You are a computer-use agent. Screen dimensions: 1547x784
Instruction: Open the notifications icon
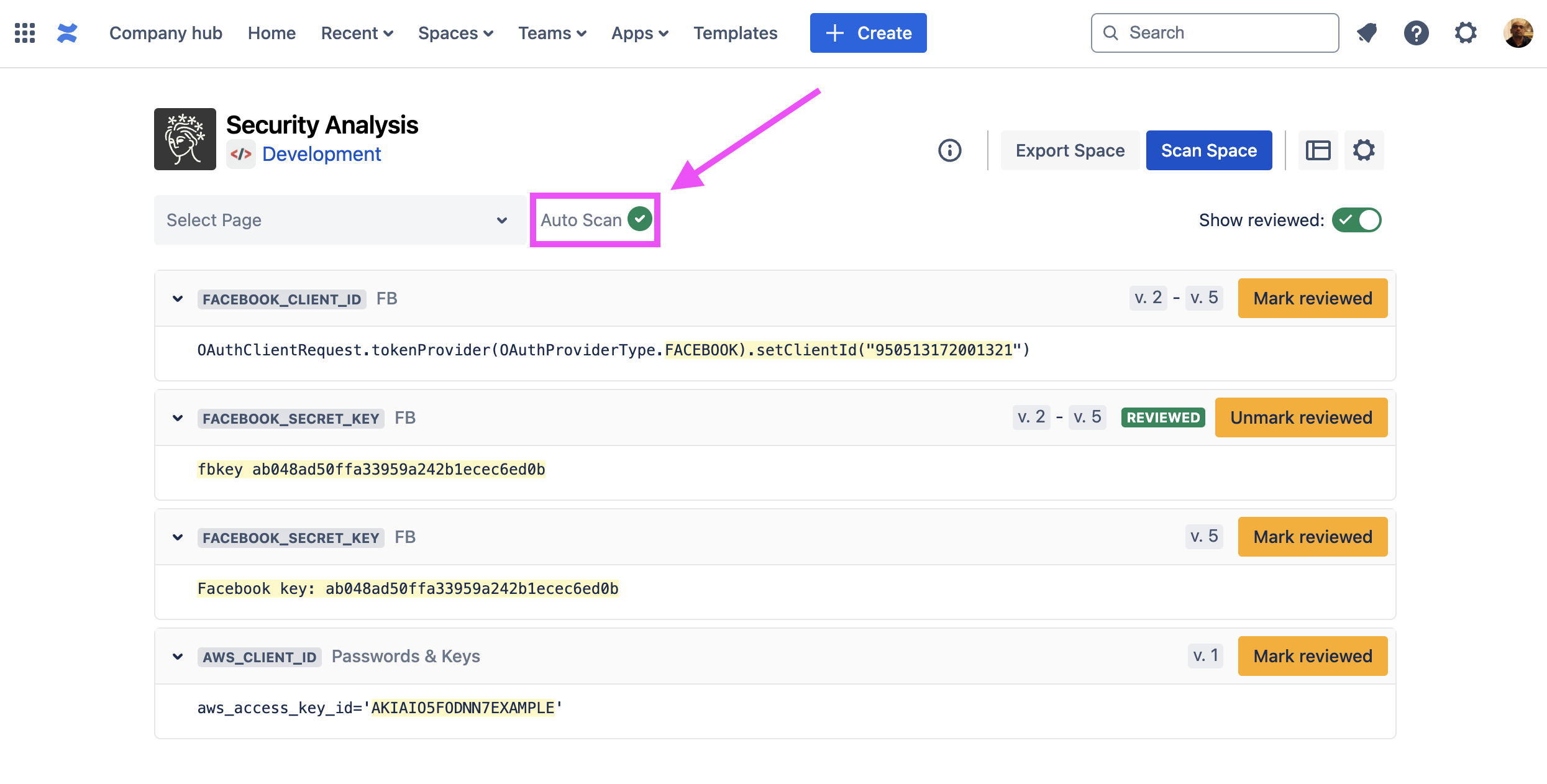1366,33
